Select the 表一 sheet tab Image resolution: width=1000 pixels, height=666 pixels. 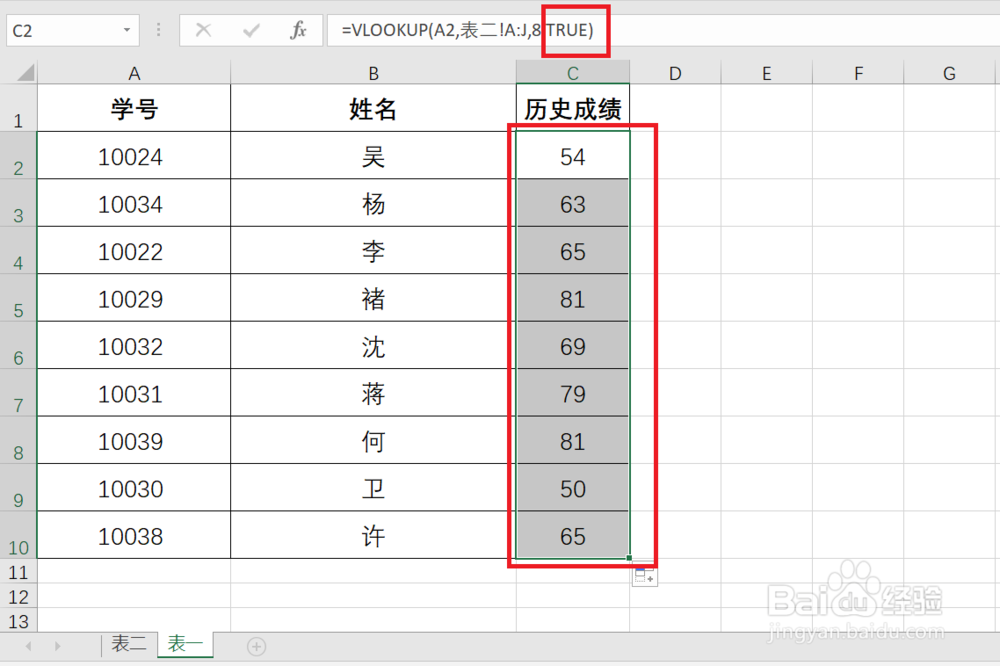[185, 645]
